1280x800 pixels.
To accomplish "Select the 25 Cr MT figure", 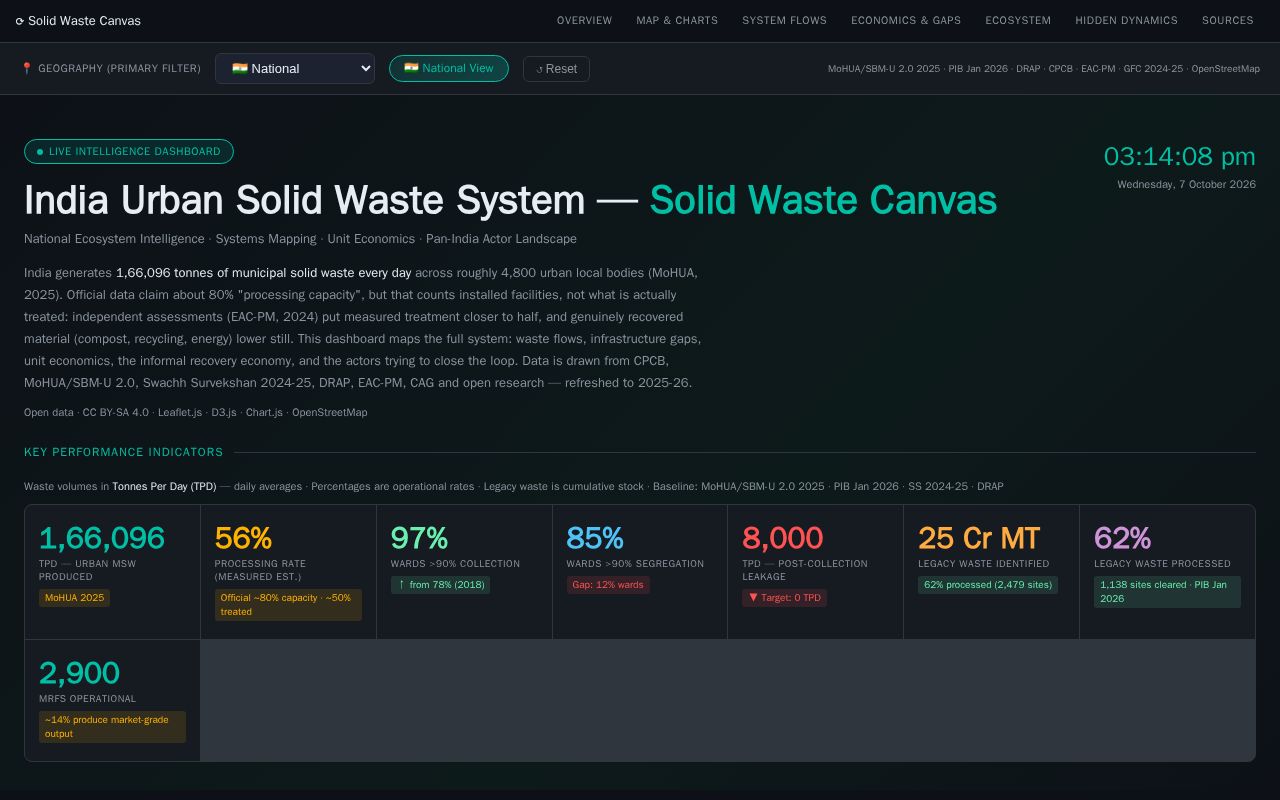I will tap(979, 538).
